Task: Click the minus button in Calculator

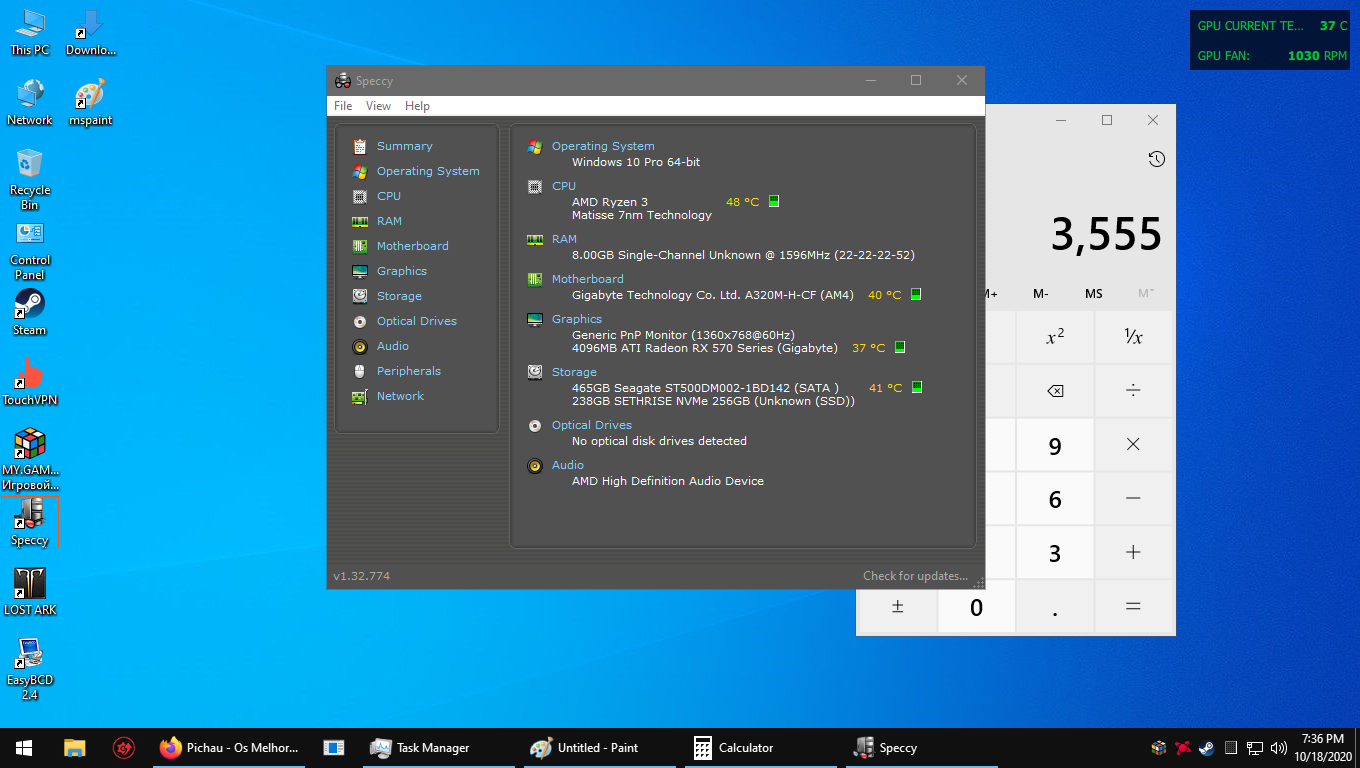Action: tap(1133, 499)
